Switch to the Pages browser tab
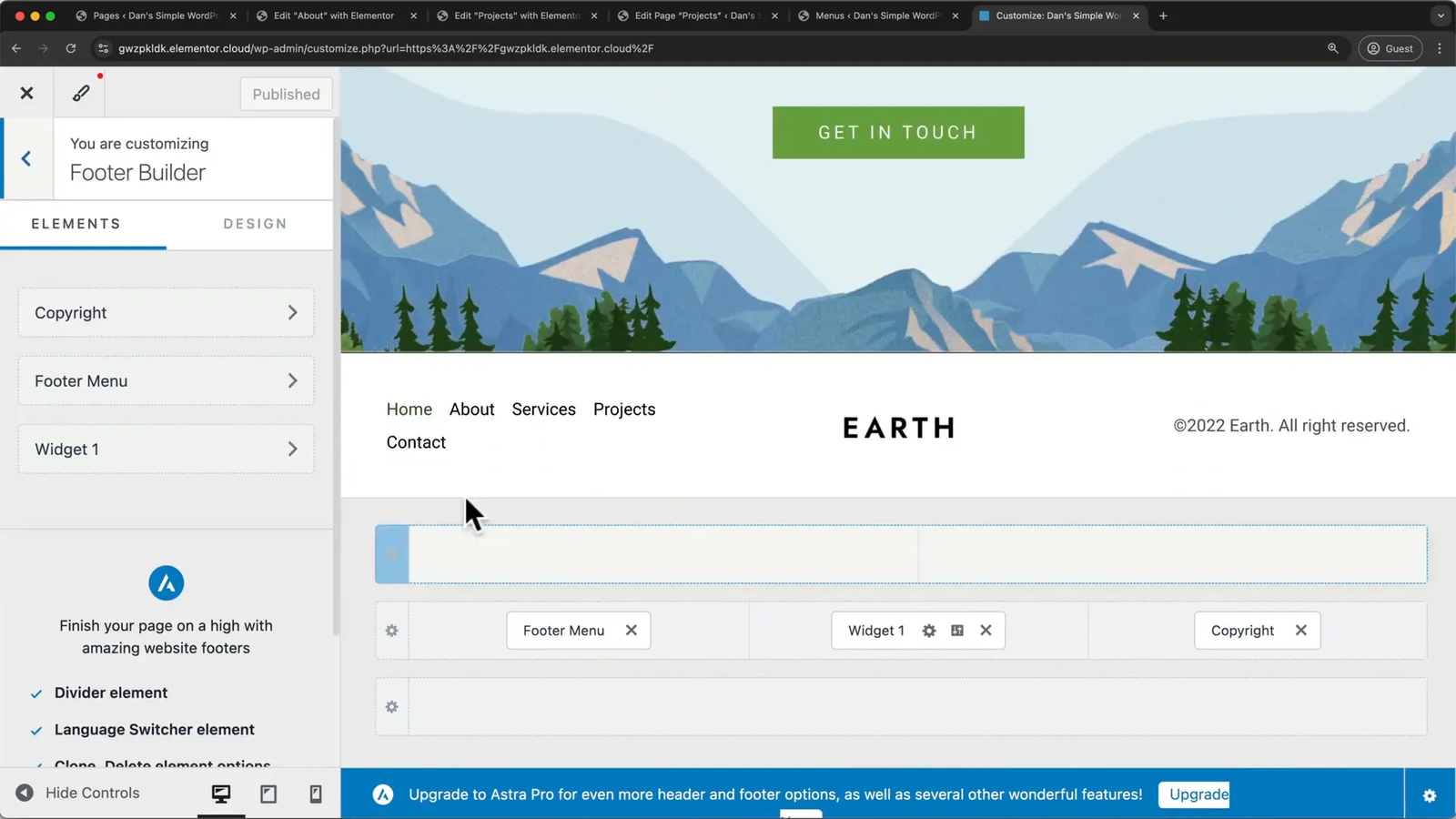The height and width of the screenshot is (819, 1456). pos(156,15)
